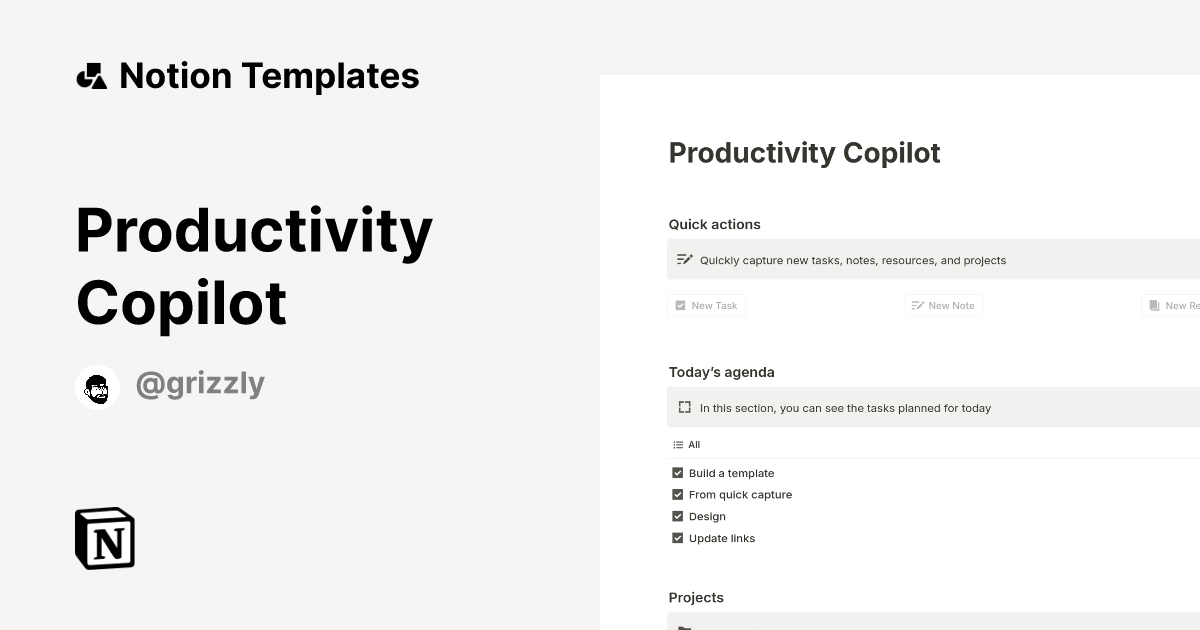
Task: Toggle the Design task checkbox
Action: coord(677,516)
